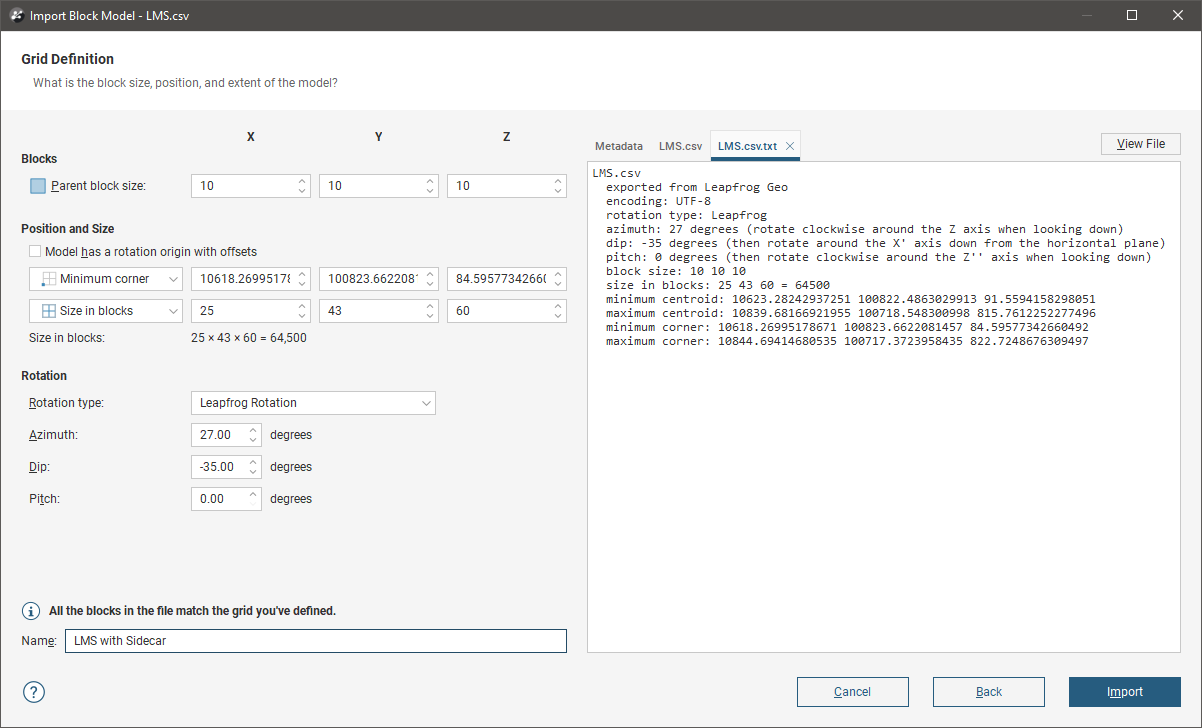Toggle the Parent block size checkbox
The width and height of the screenshot is (1202, 728).
point(38,186)
